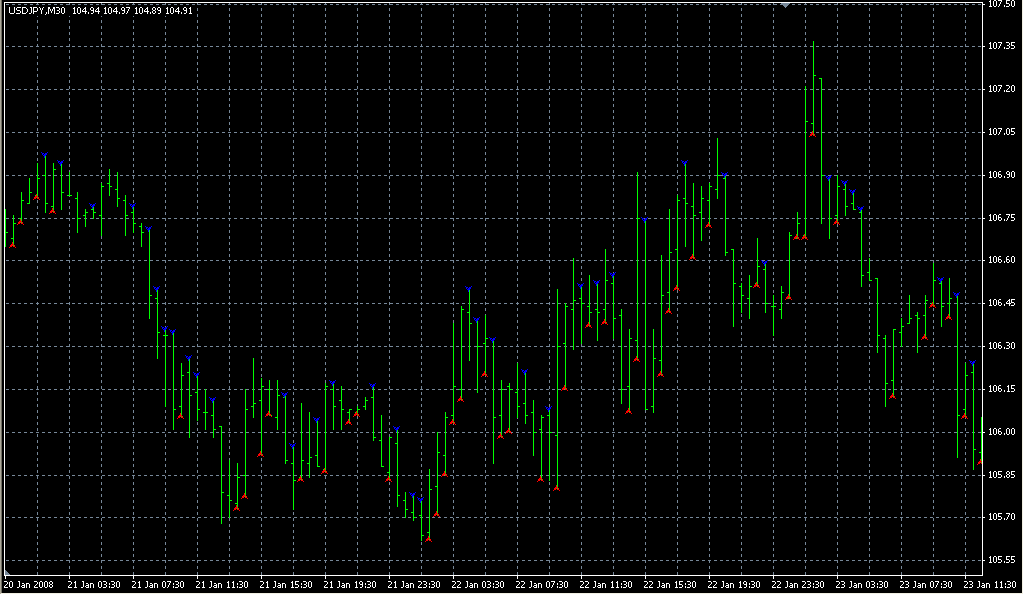Click the 107.05 price scale label
The image size is (1024, 594).
1001,132
